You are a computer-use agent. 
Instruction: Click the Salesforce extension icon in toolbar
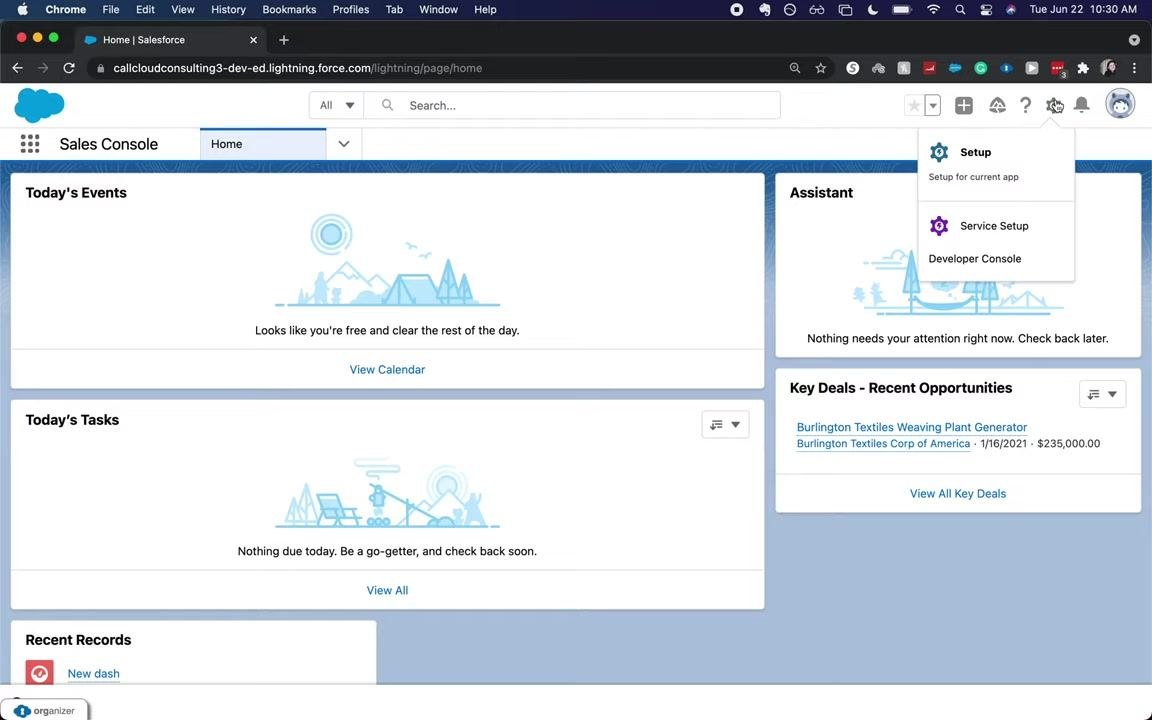(x=955, y=68)
